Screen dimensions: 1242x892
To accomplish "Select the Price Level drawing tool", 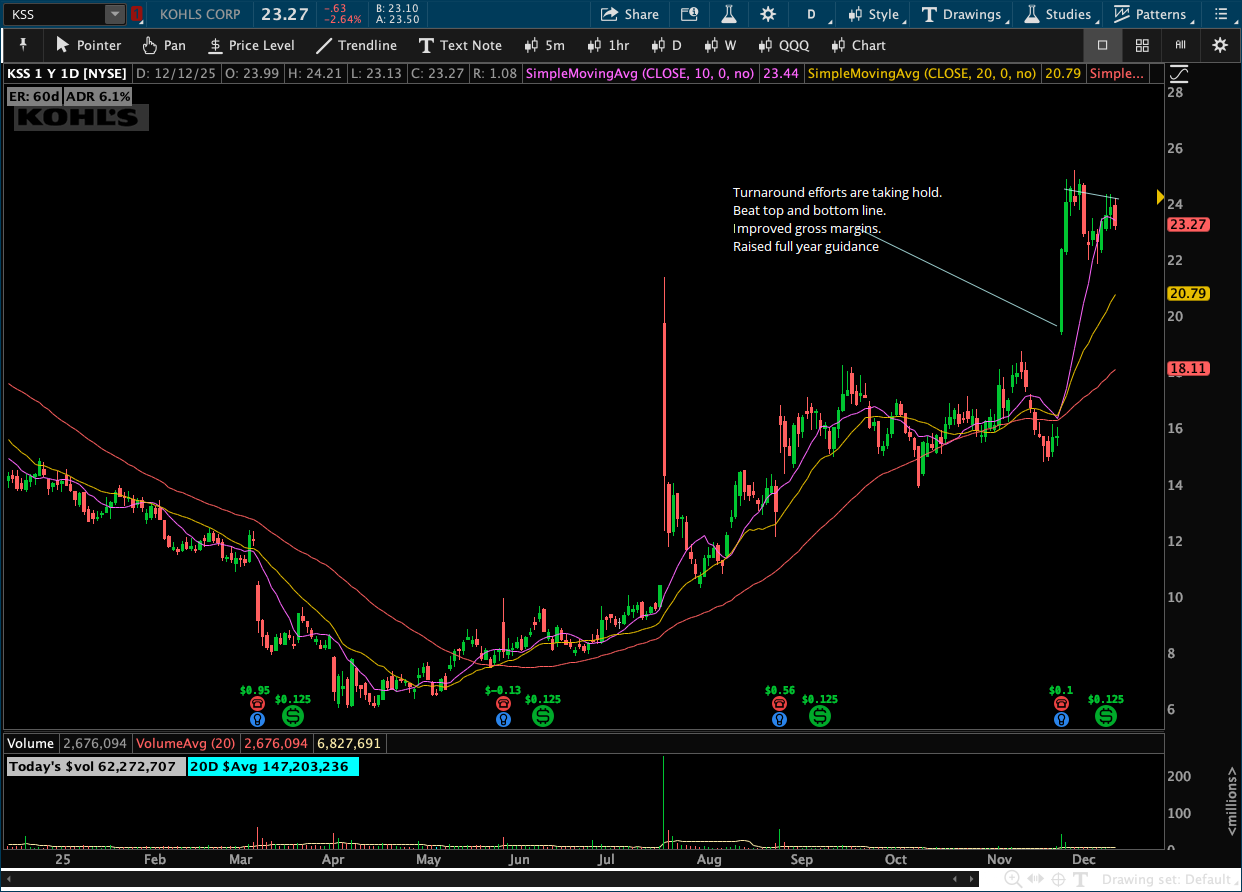I will pos(251,45).
